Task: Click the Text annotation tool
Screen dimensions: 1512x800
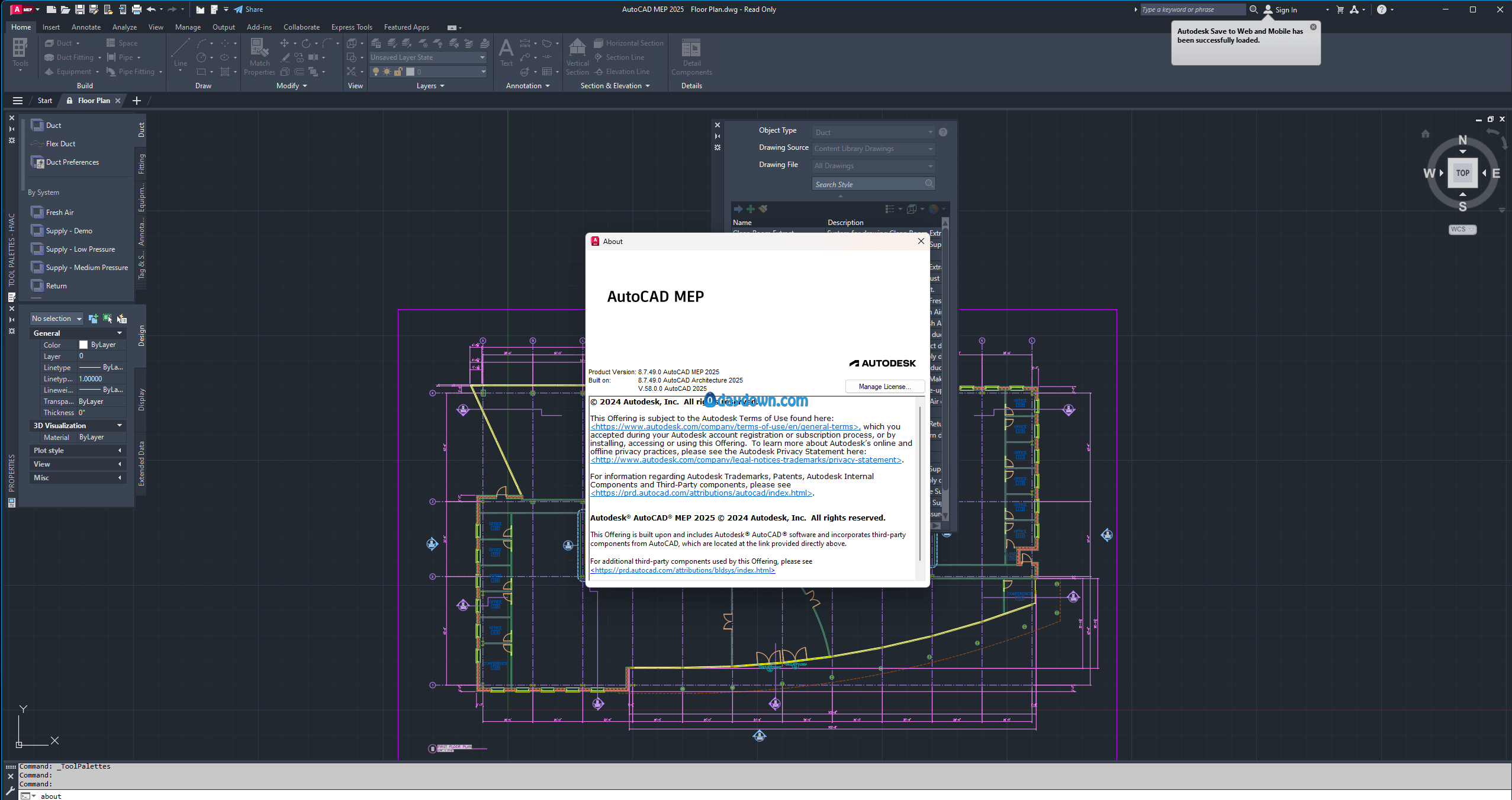Action: pyautogui.click(x=506, y=53)
